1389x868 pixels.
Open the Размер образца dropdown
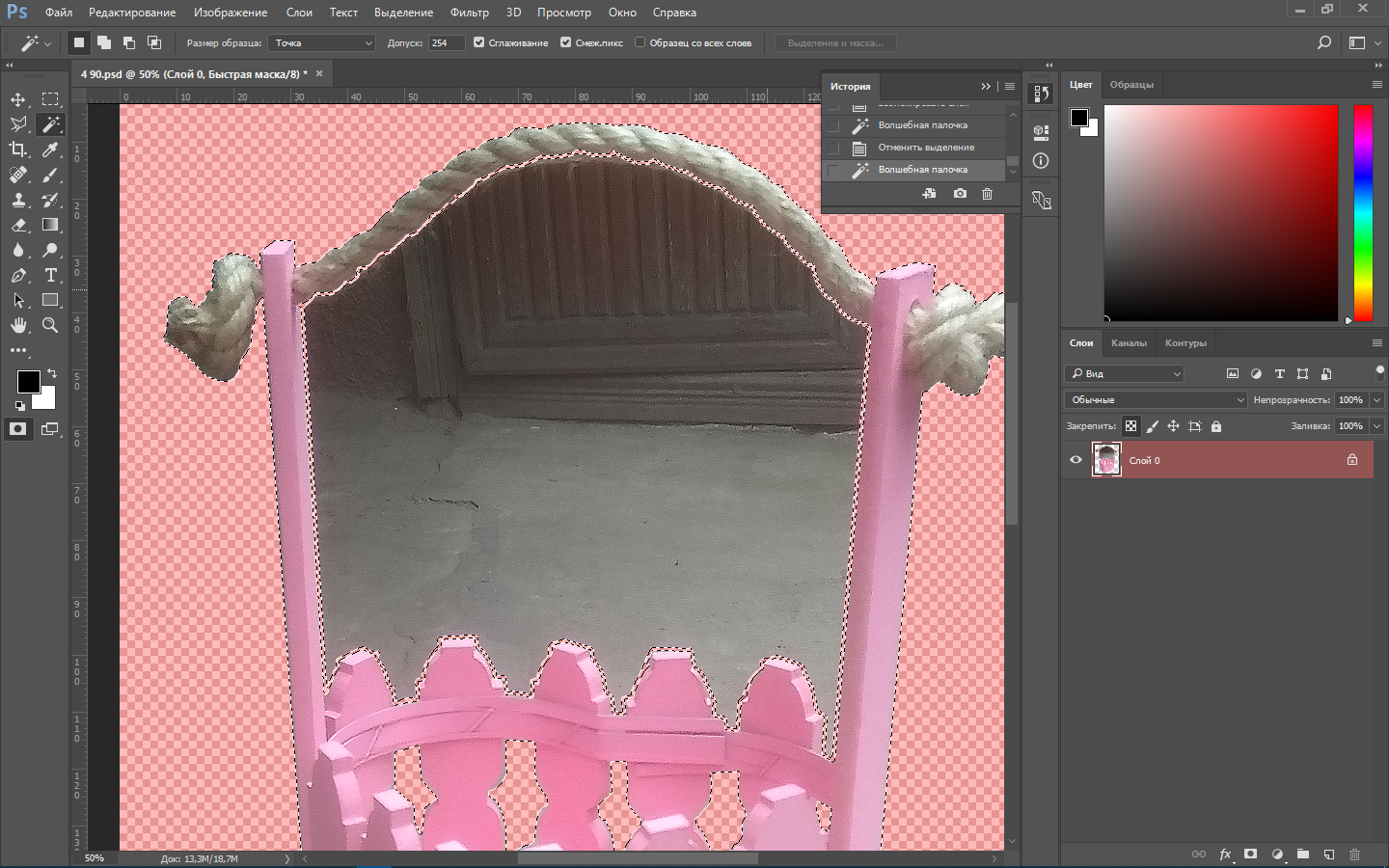click(x=321, y=42)
